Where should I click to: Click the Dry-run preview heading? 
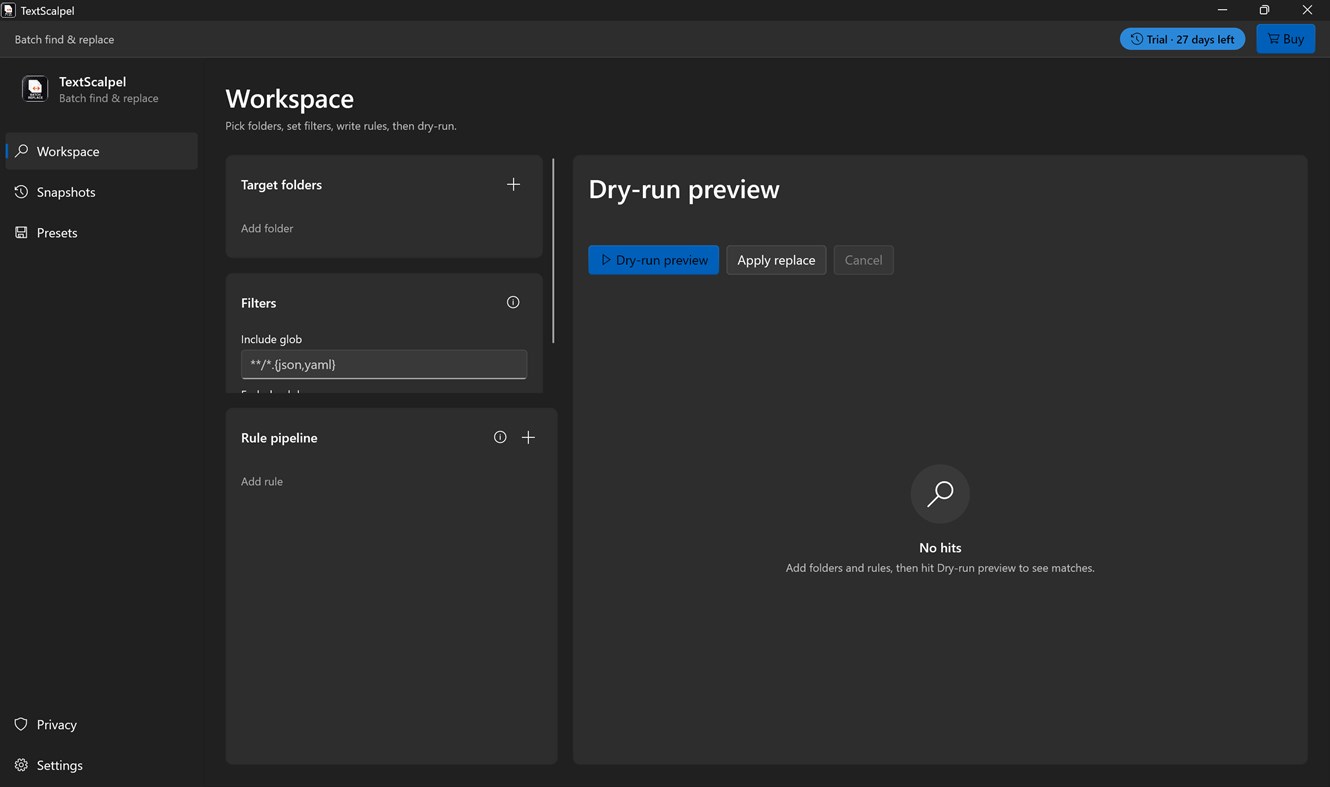[x=684, y=189]
